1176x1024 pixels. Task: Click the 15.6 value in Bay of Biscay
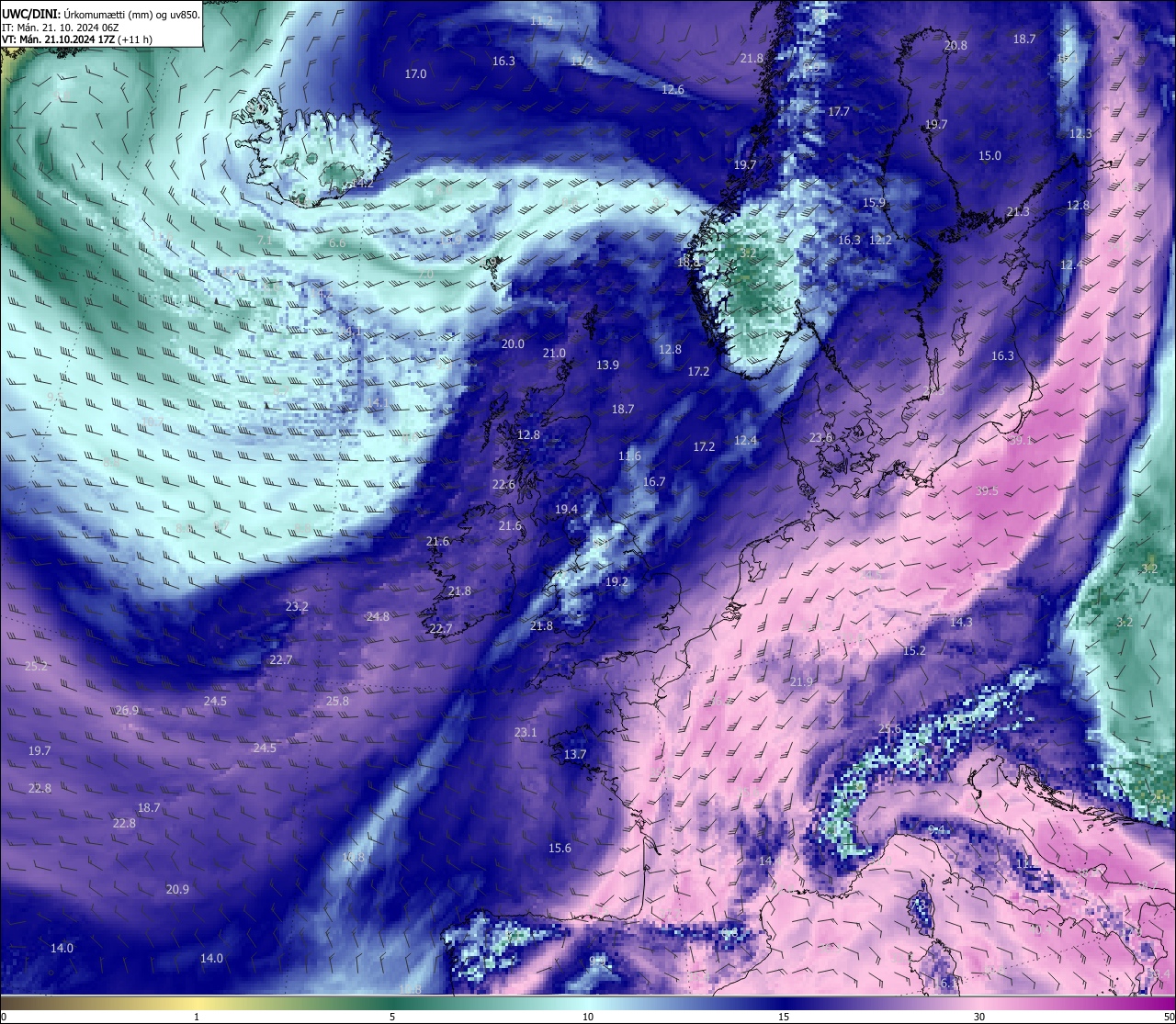click(x=560, y=848)
